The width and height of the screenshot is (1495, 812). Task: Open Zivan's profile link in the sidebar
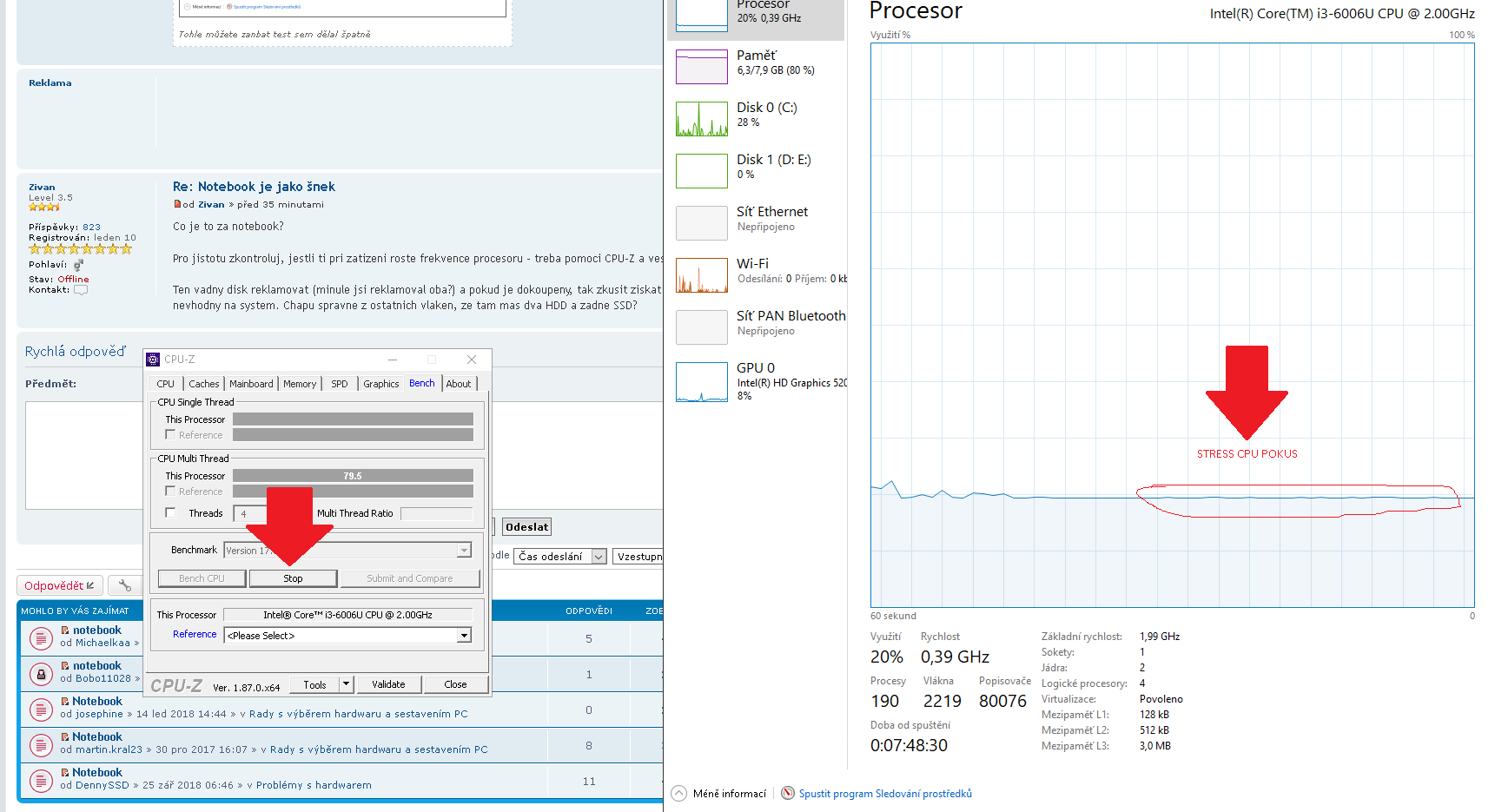pos(42,188)
